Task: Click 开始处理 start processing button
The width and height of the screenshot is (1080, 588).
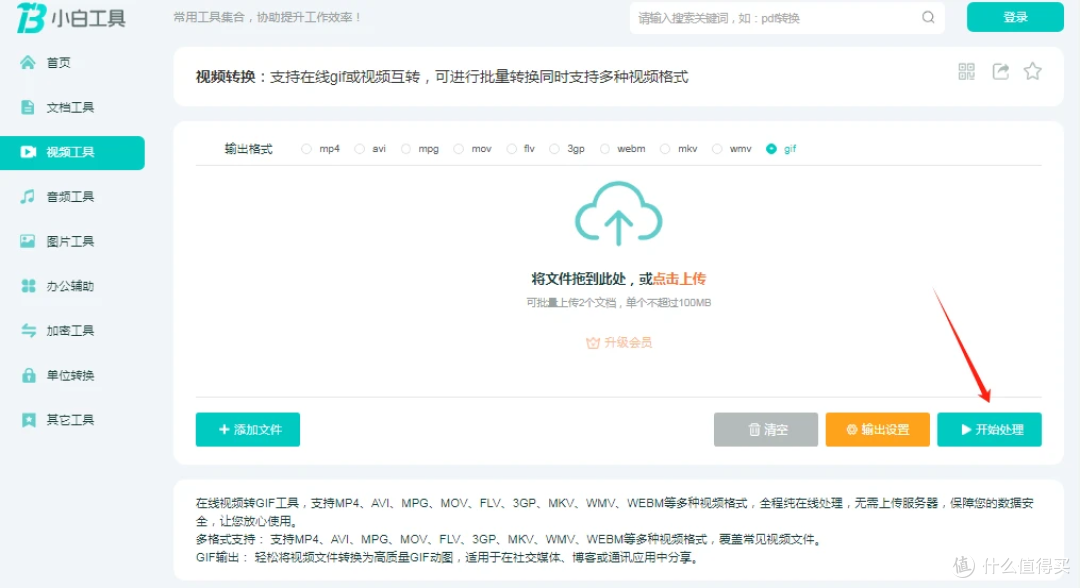Action: [x=989, y=430]
